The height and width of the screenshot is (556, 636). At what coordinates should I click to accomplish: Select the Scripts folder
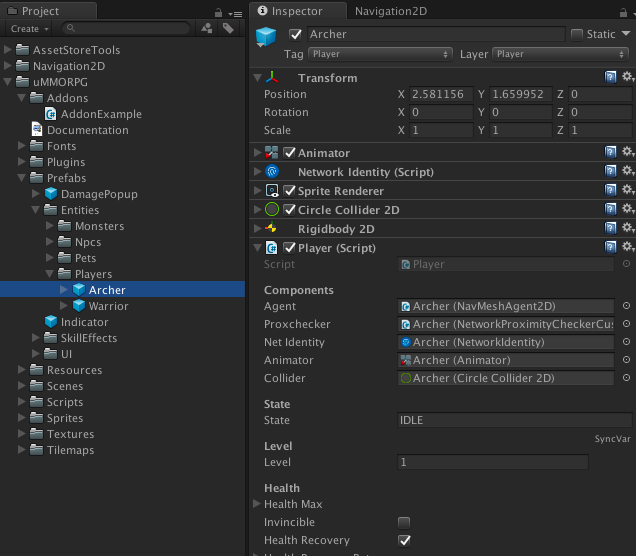coord(57,402)
